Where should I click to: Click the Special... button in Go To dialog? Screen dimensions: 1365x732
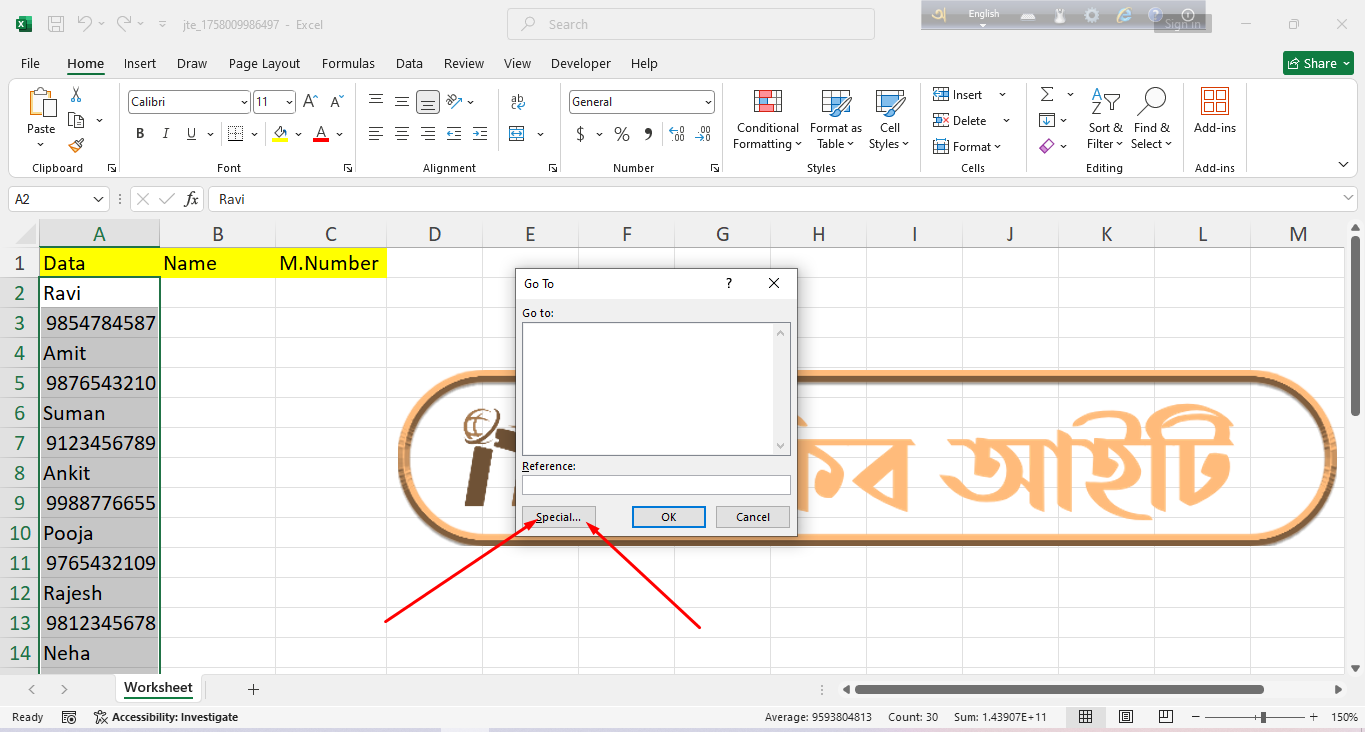click(558, 517)
